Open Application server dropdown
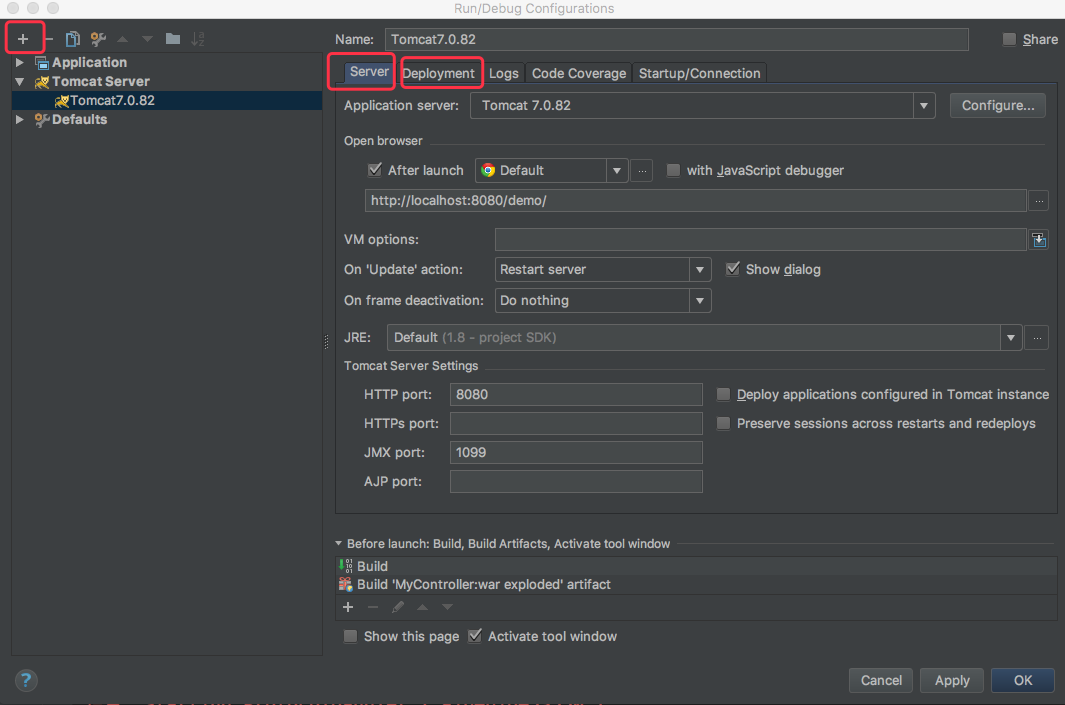The width and height of the screenshot is (1065, 705). point(923,106)
